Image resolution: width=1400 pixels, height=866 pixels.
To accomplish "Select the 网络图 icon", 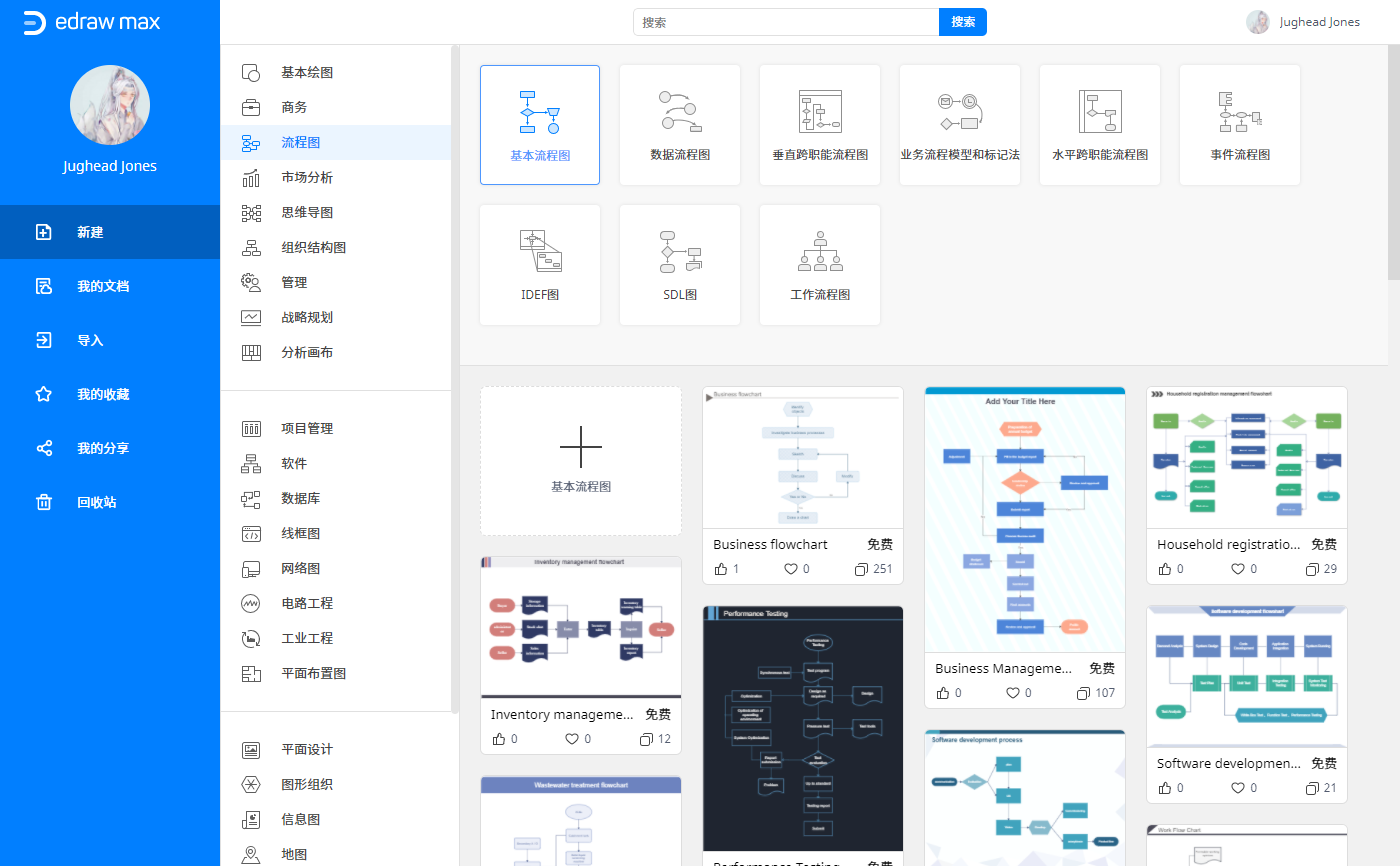I will [251, 569].
